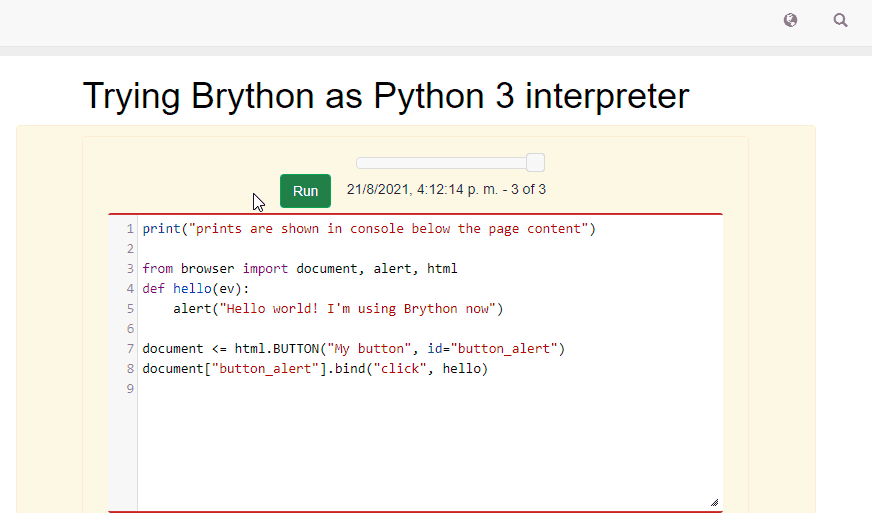
Task: Click the timestamp text '3 of 3'
Action: [x=528, y=189]
